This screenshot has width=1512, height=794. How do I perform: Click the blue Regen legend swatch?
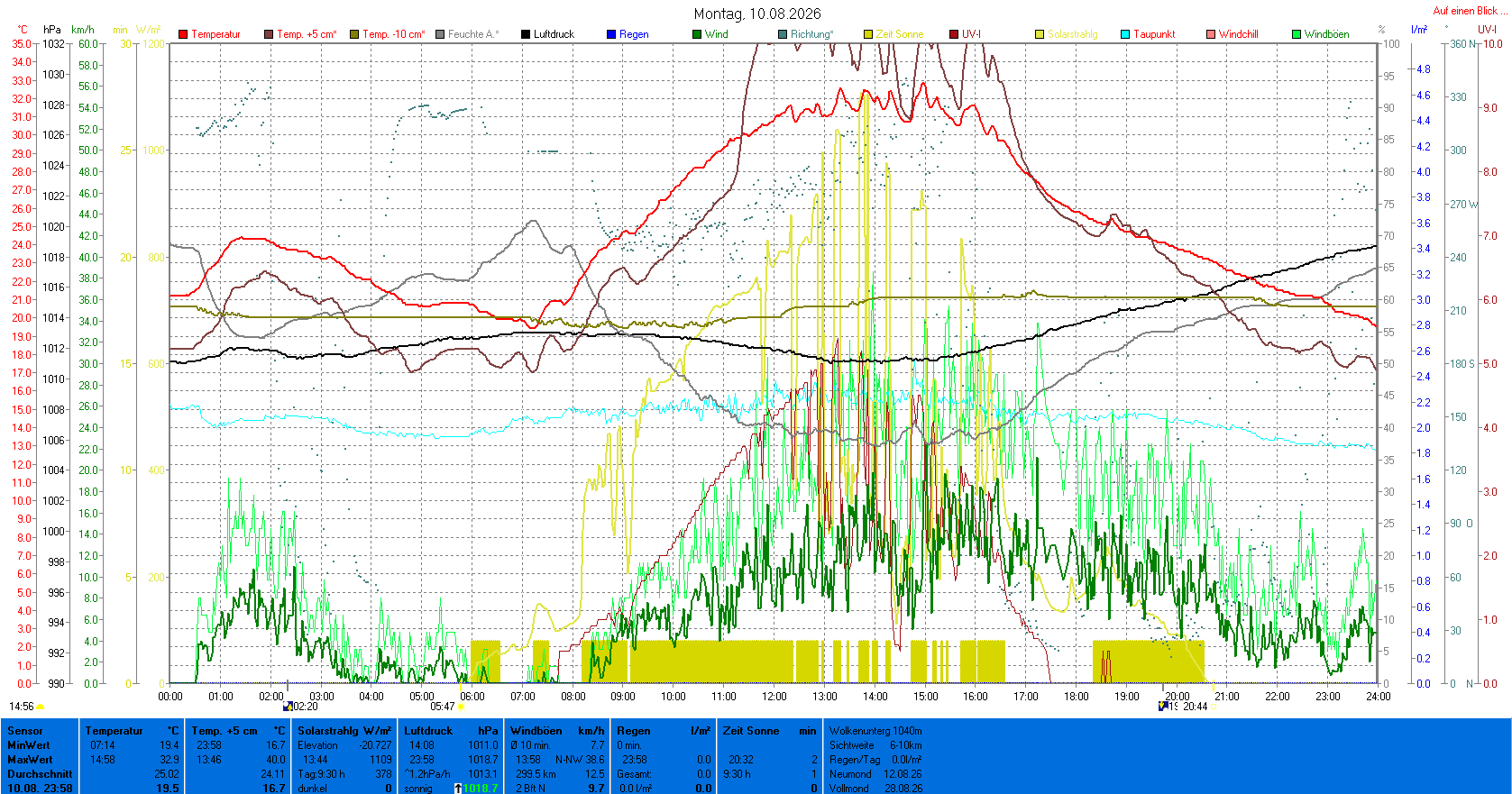611,34
